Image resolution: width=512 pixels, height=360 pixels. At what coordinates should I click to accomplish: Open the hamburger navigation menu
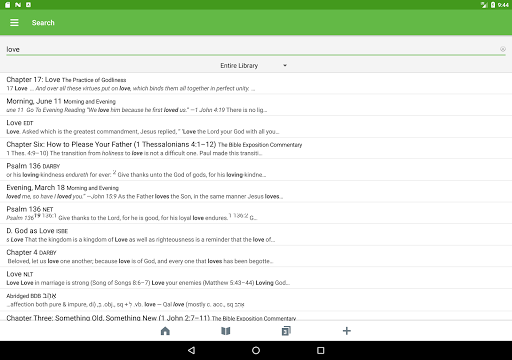pyautogui.click(x=14, y=23)
